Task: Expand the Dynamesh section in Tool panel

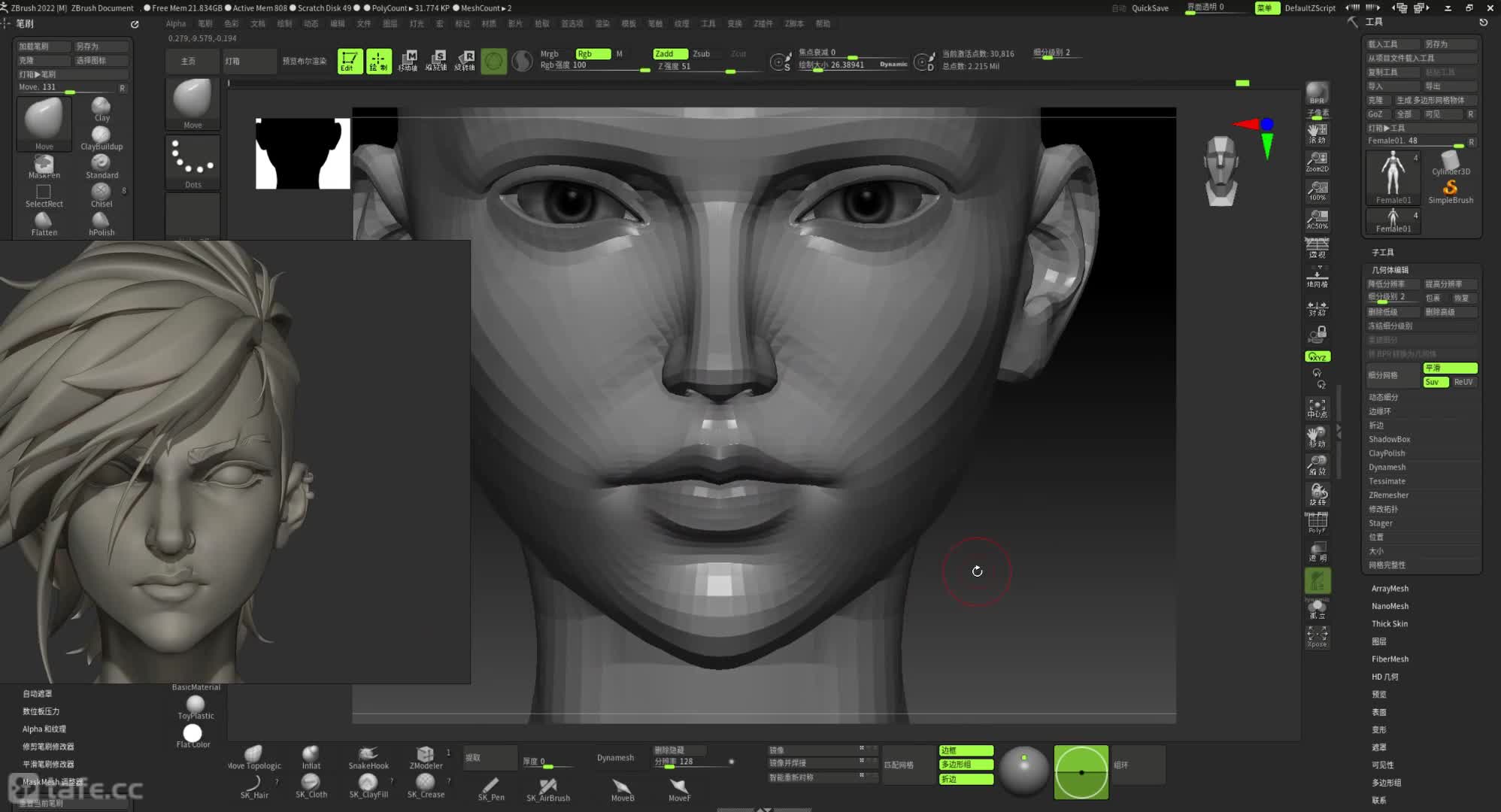Action: (x=1387, y=467)
